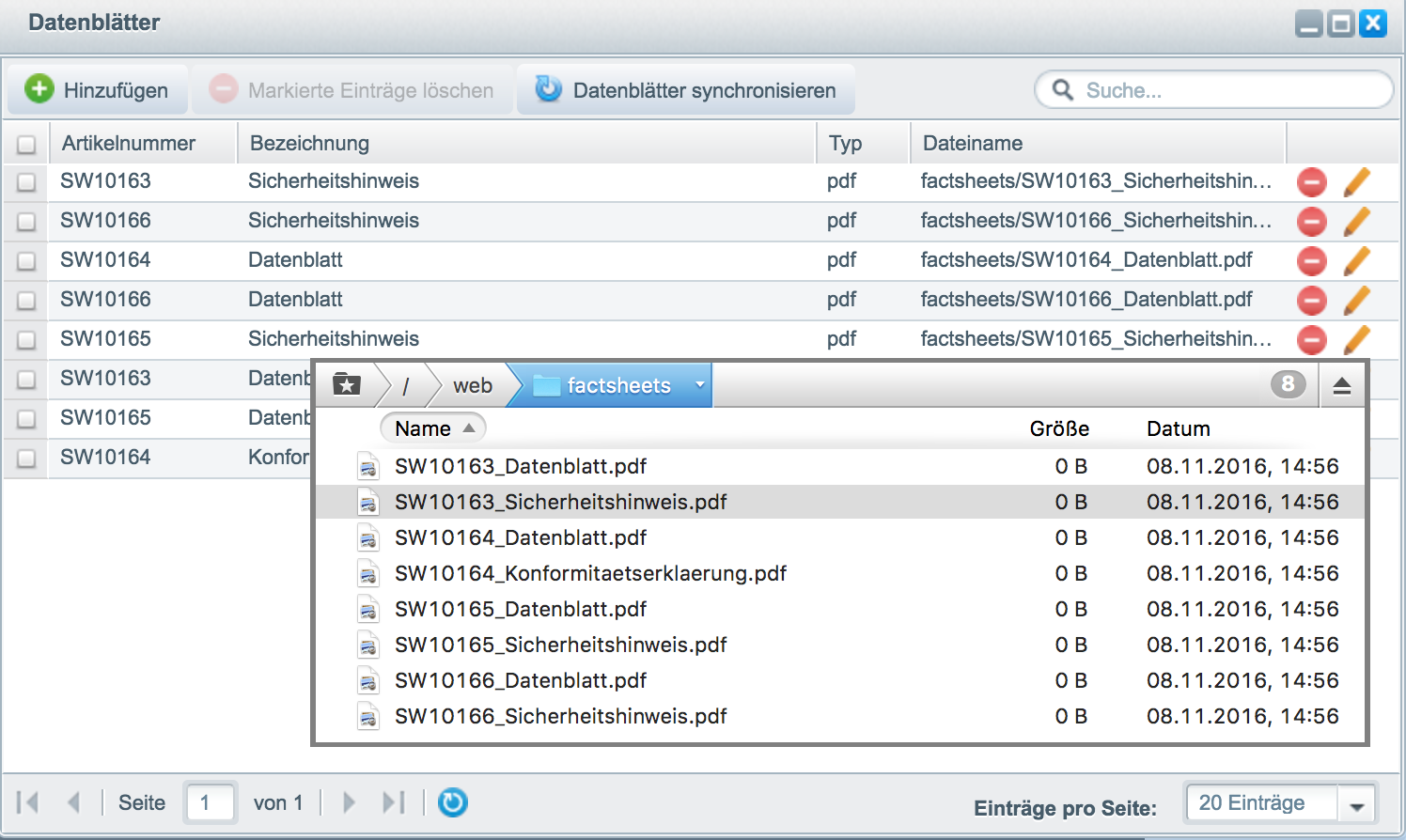Image resolution: width=1406 pixels, height=840 pixels.
Task: Maximize the Datenblätter window
Action: pyautogui.click(x=1341, y=23)
